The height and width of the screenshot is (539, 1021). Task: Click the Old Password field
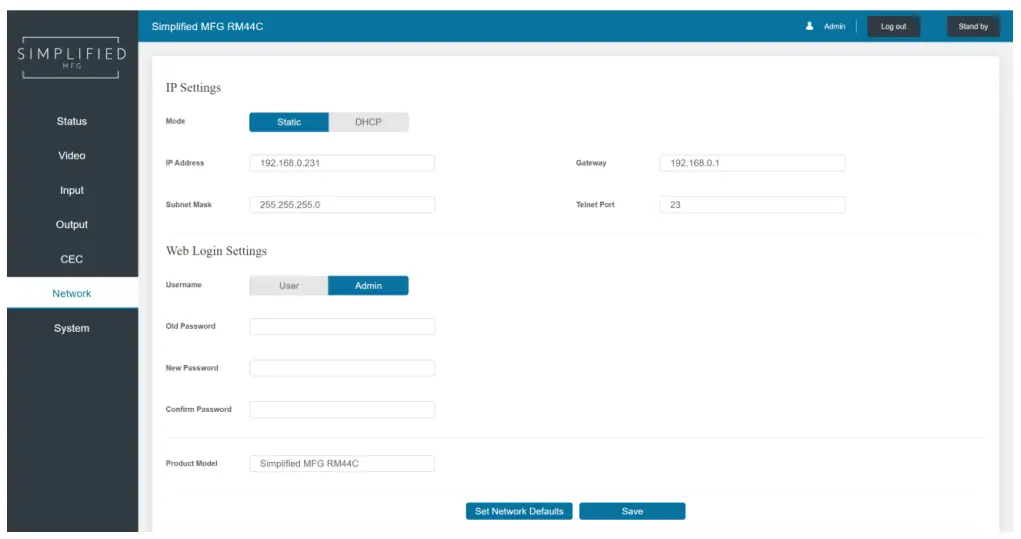coord(342,326)
